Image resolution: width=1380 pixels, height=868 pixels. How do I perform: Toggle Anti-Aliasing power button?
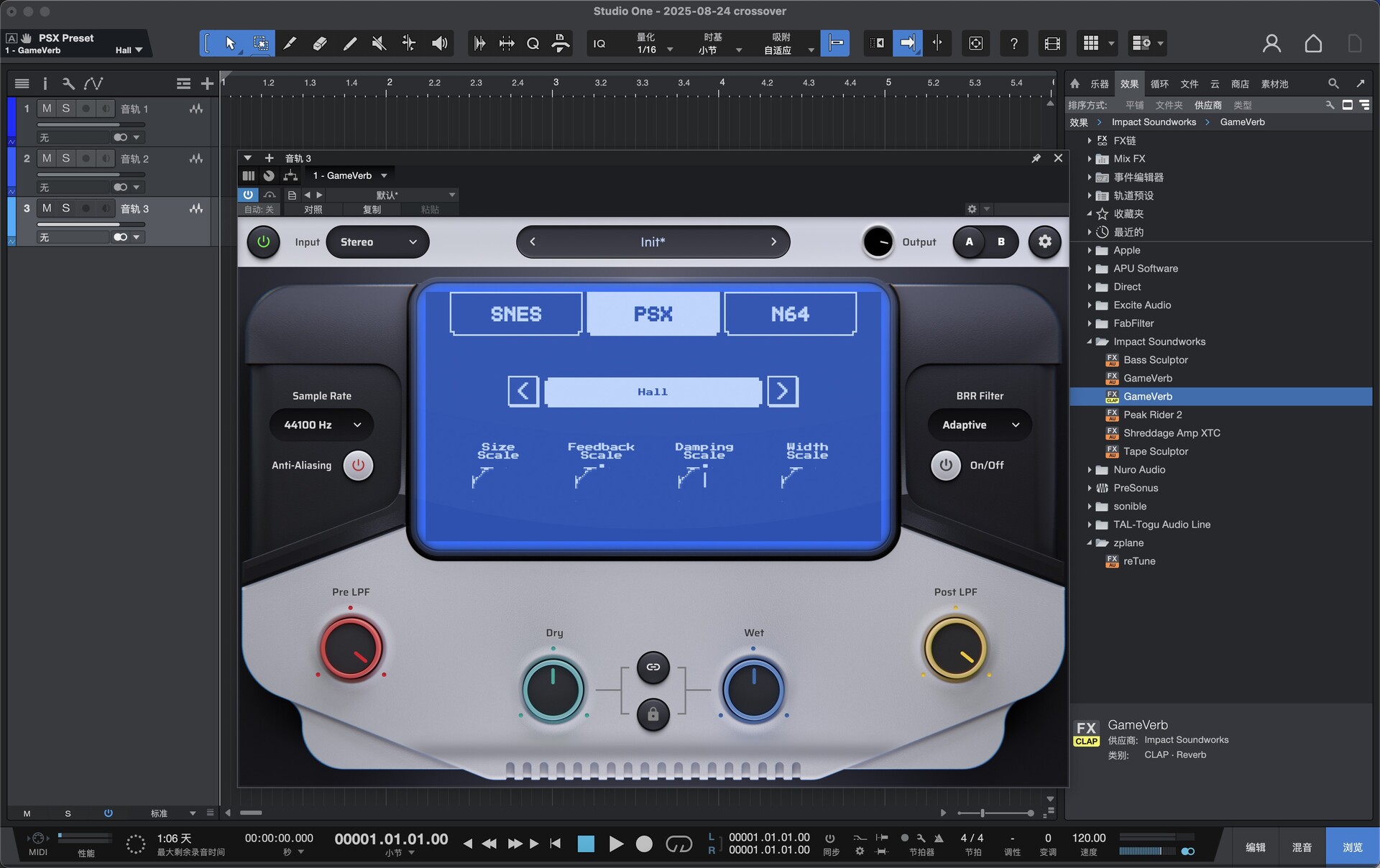(x=358, y=466)
